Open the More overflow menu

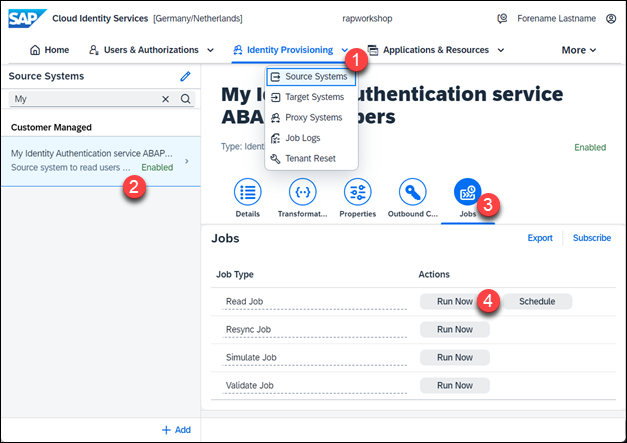tap(579, 50)
